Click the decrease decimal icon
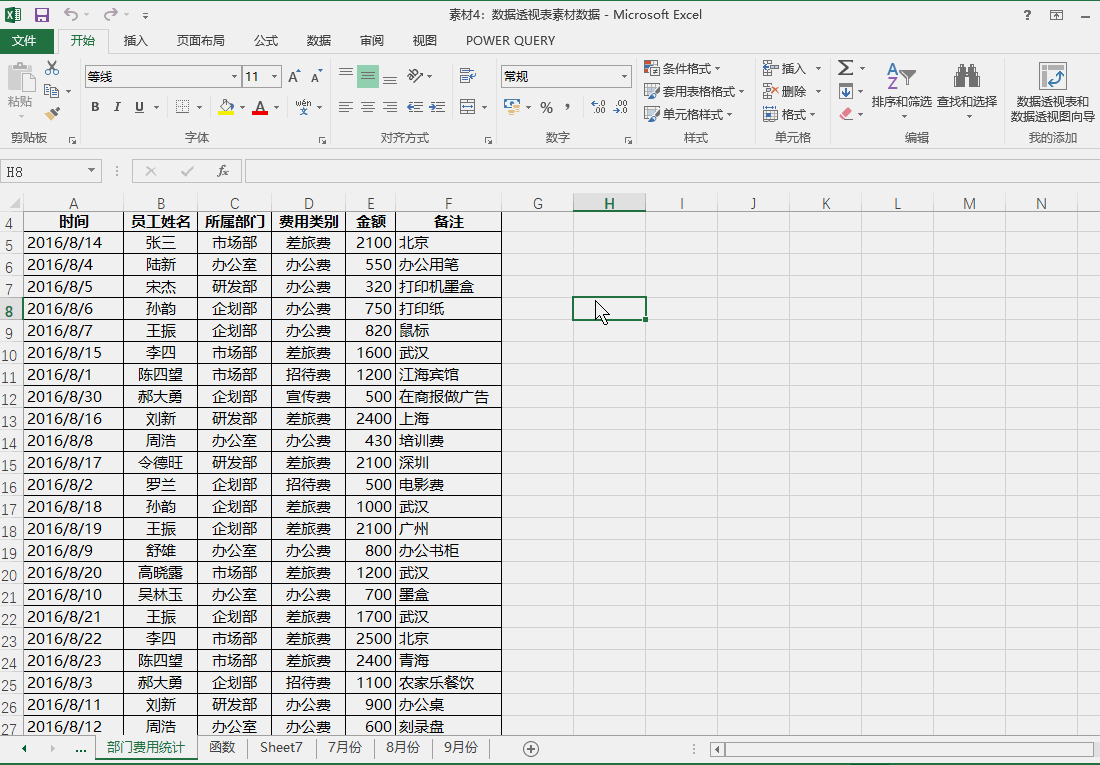The height and width of the screenshot is (765, 1100). point(621,107)
